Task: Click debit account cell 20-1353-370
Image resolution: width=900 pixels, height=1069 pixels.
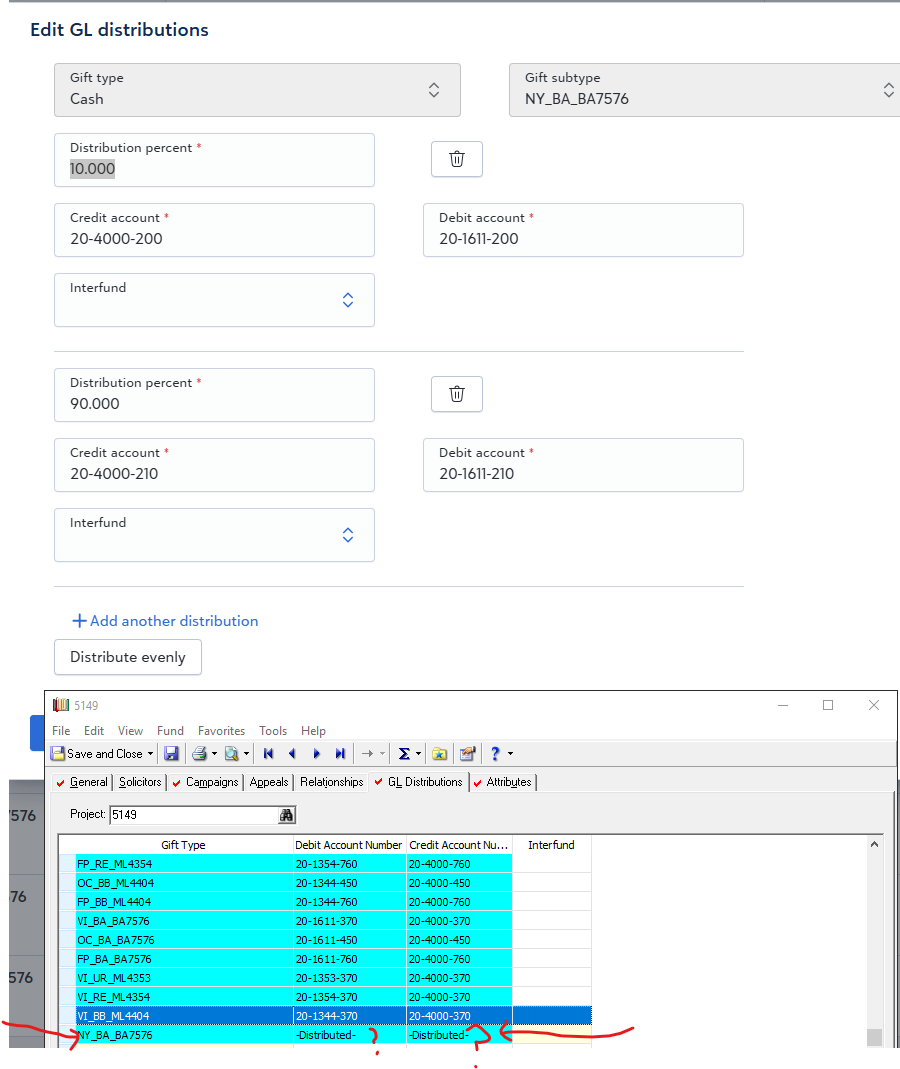Action: (350, 978)
